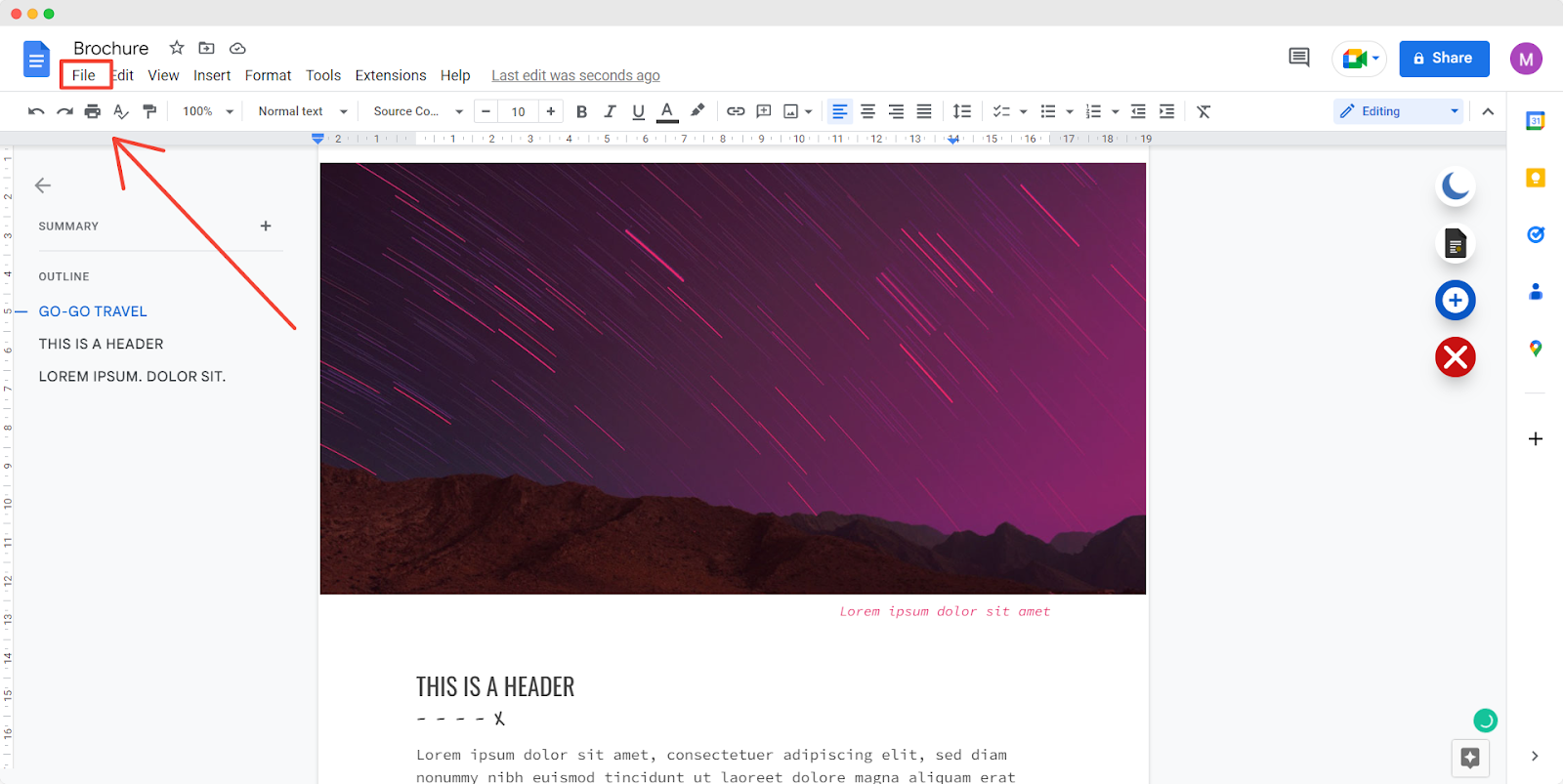Click the Google Docs home icon
The image size is (1563, 784).
36,60
